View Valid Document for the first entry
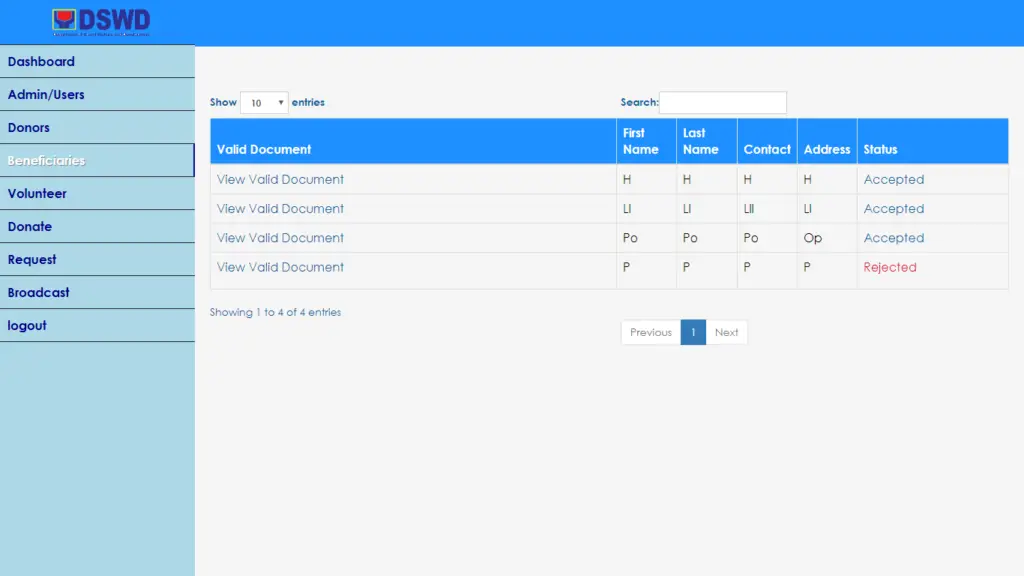The height and width of the screenshot is (576, 1024). (x=280, y=179)
